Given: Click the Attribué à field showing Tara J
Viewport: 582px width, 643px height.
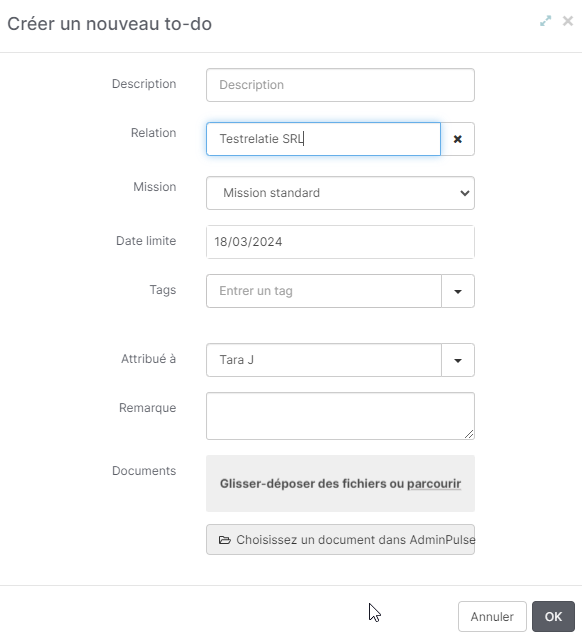Looking at the screenshot, I should tap(324, 360).
